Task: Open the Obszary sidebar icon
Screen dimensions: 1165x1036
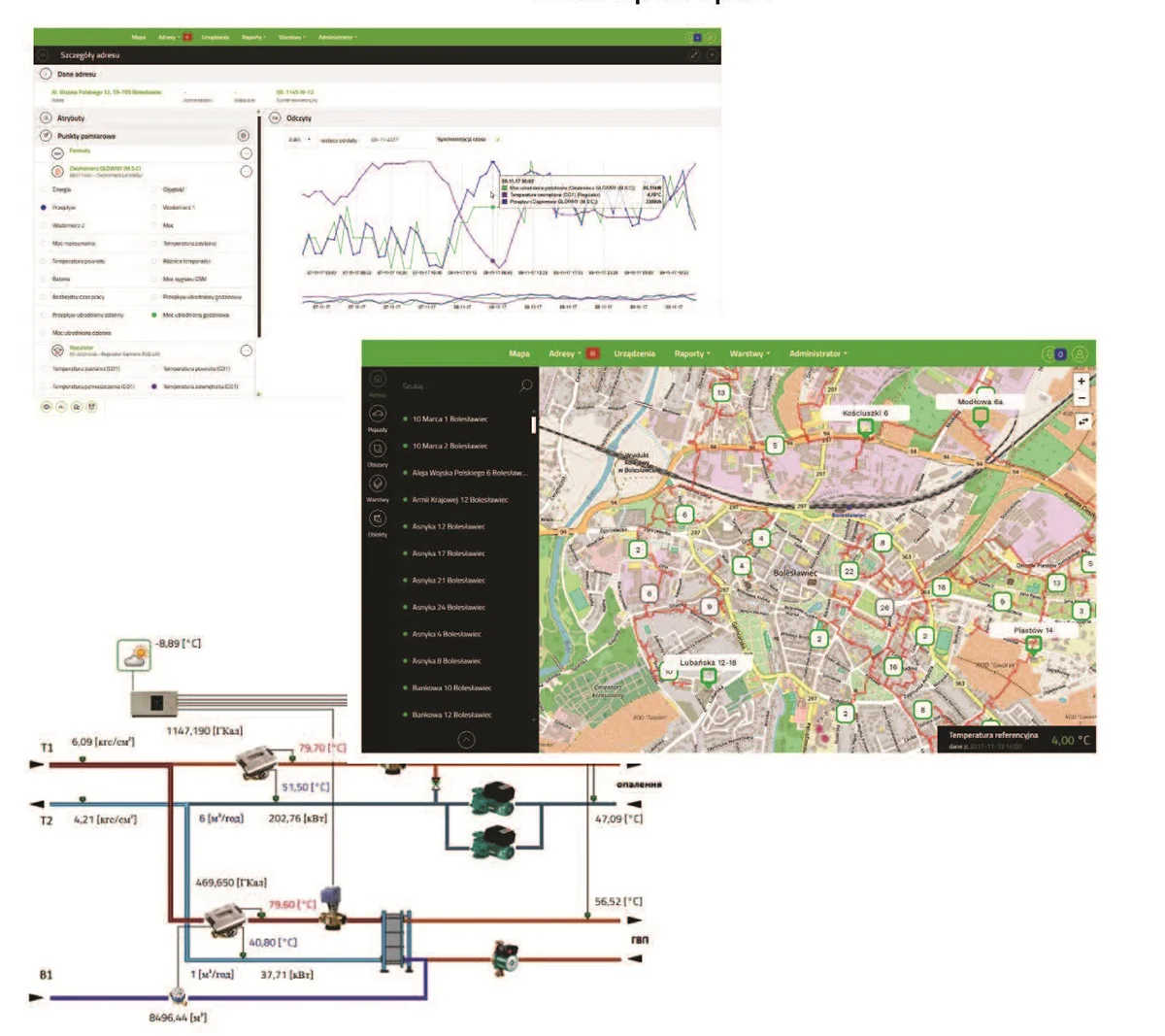Action: click(378, 449)
